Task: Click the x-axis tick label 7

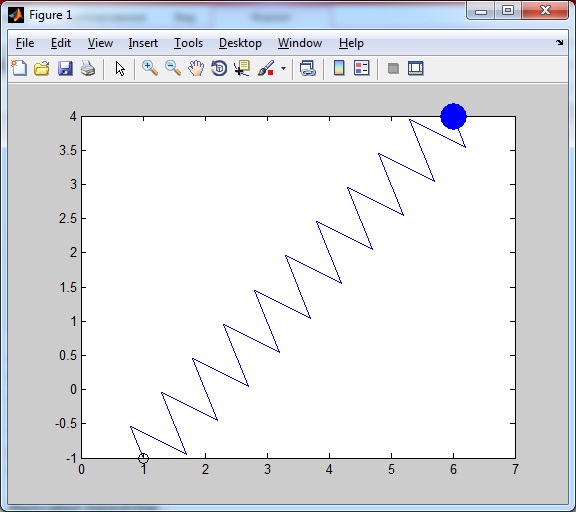Action: tap(515, 469)
